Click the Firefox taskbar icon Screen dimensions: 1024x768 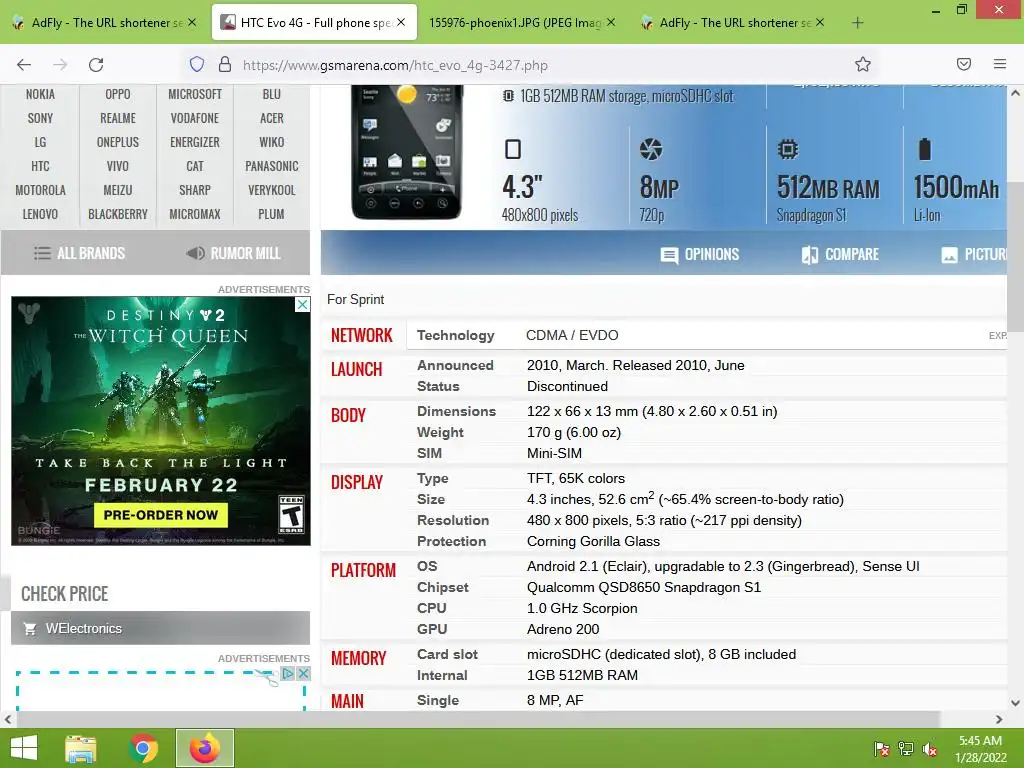coord(204,748)
